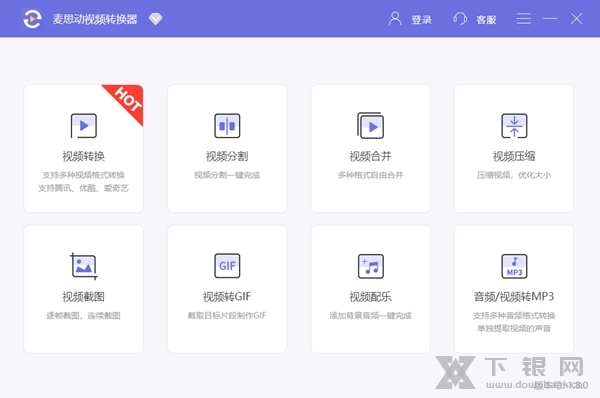The height and width of the screenshot is (398, 600).
Task: Click the GIF icon
Action: click(x=227, y=266)
